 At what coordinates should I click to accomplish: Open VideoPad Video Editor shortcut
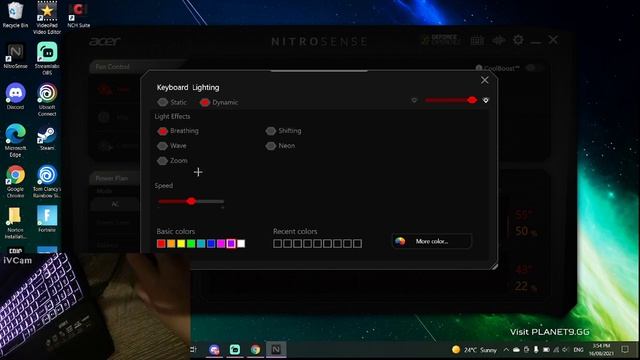tap(47, 18)
